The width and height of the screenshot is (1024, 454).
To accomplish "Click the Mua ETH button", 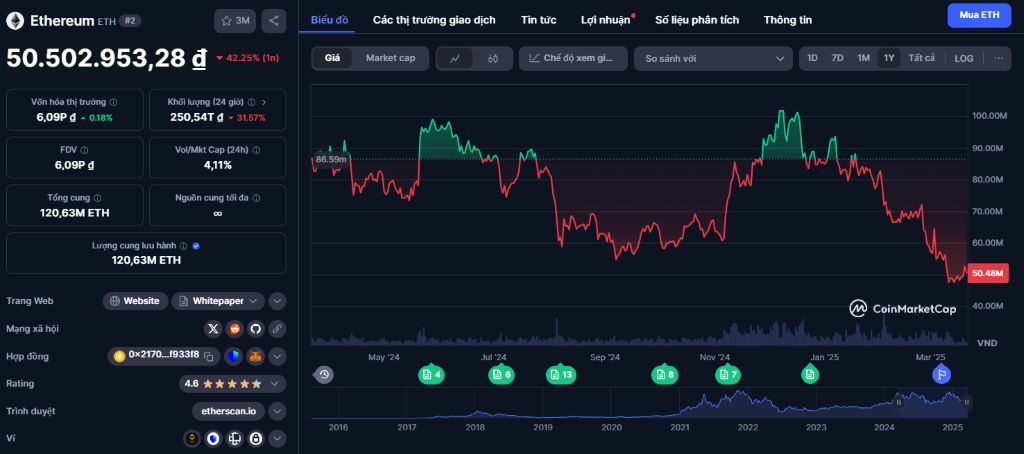I will tap(978, 15).
